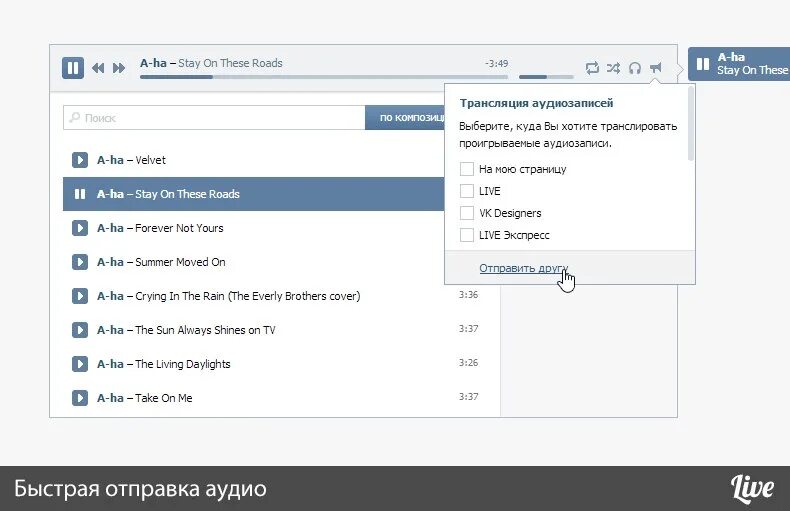Screen dimensions: 790x511
Task: Check the LIVE Экспресс checkbox
Action: pyautogui.click(x=467, y=235)
